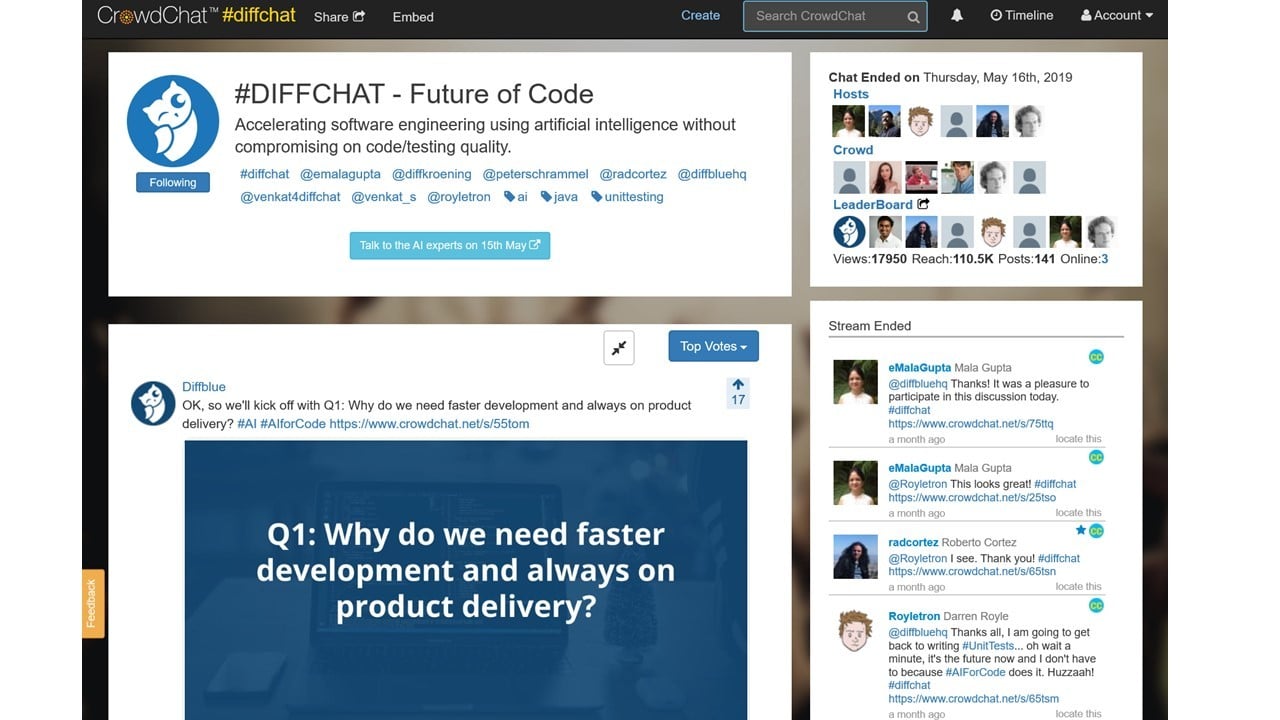Click the Diffblue owl logo in chat header
This screenshot has width=1280, height=720.
click(x=173, y=120)
